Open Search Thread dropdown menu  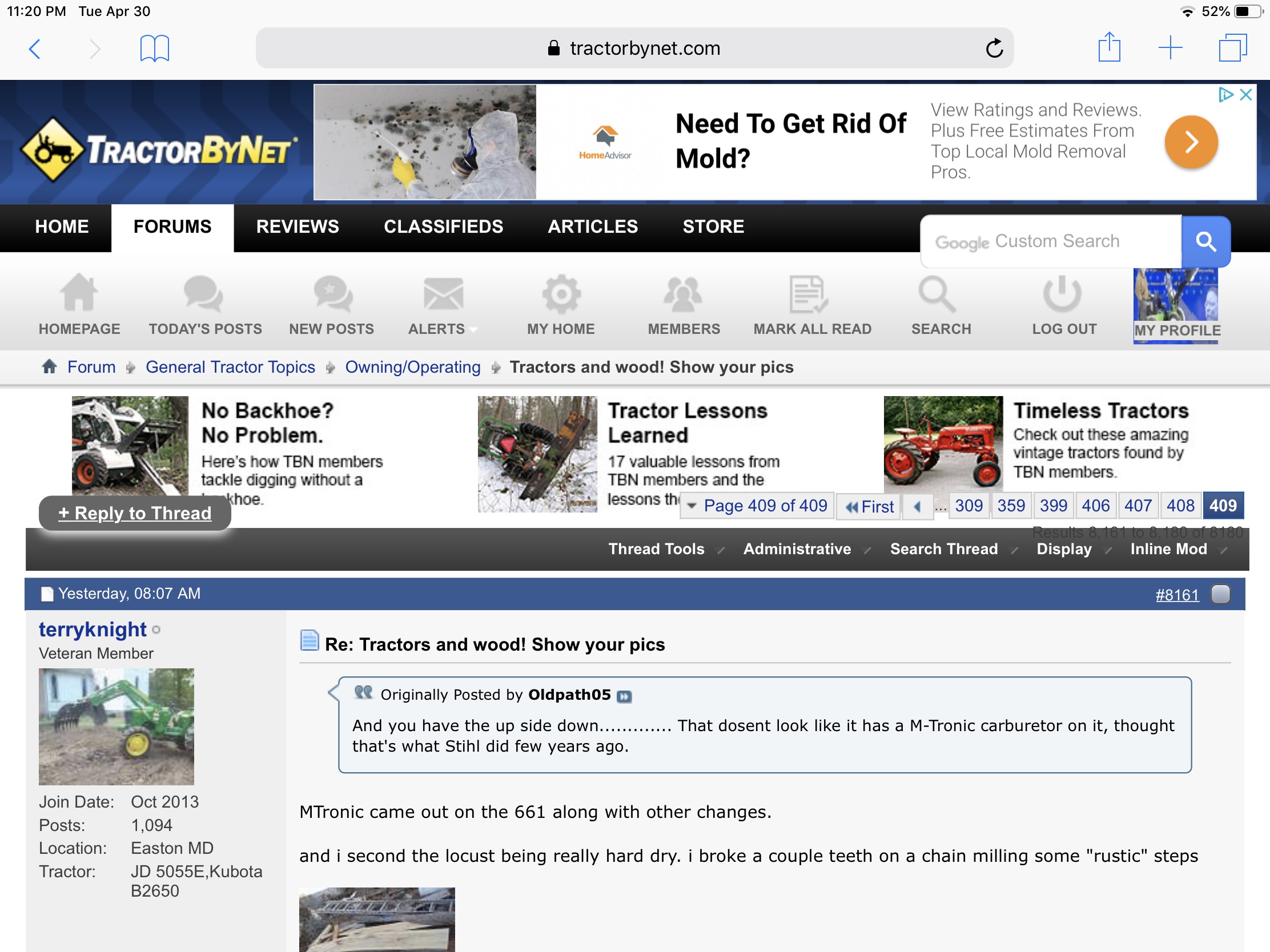coord(953,549)
